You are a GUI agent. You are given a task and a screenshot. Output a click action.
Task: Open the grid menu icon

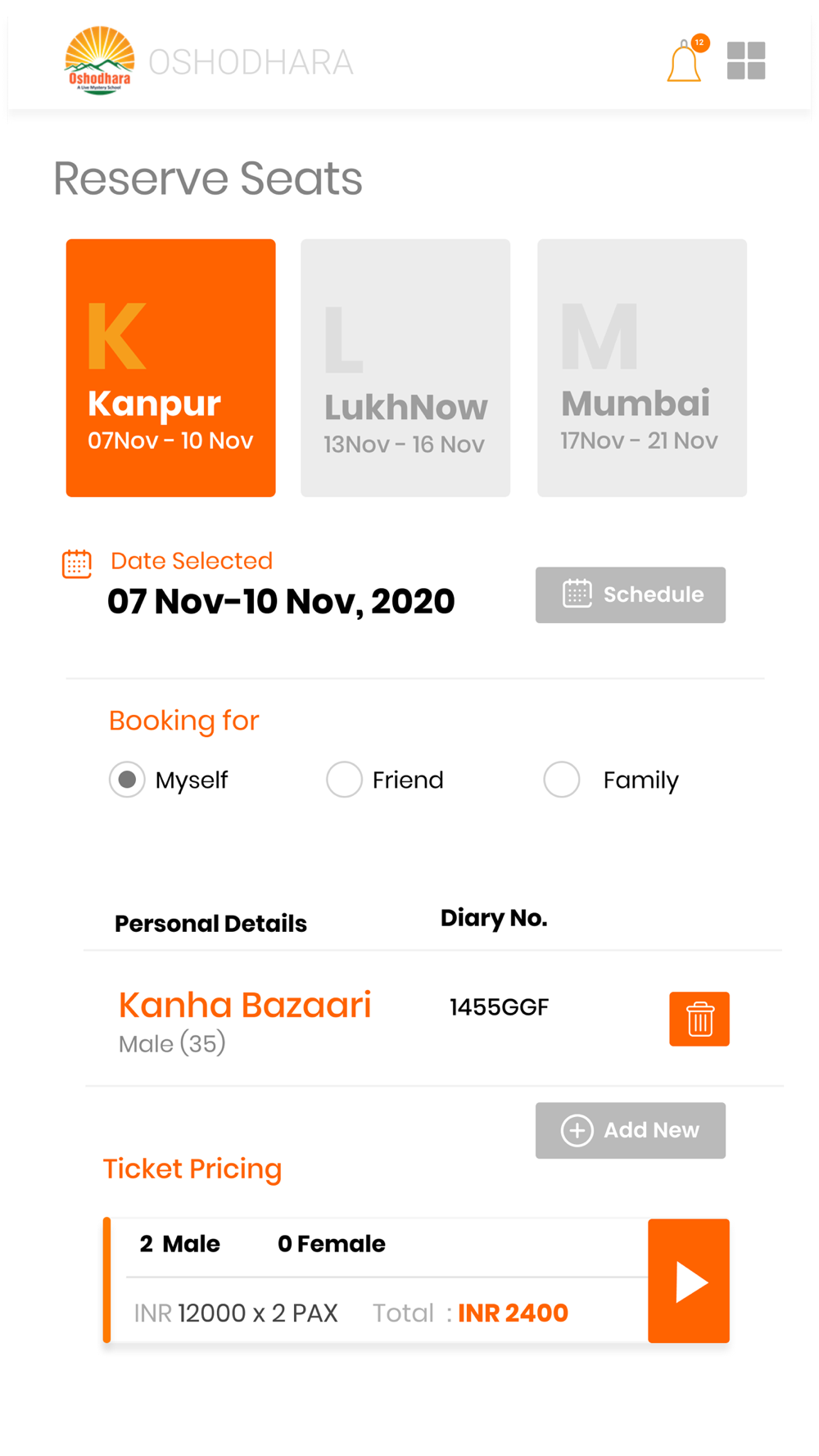tap(746, 61)
